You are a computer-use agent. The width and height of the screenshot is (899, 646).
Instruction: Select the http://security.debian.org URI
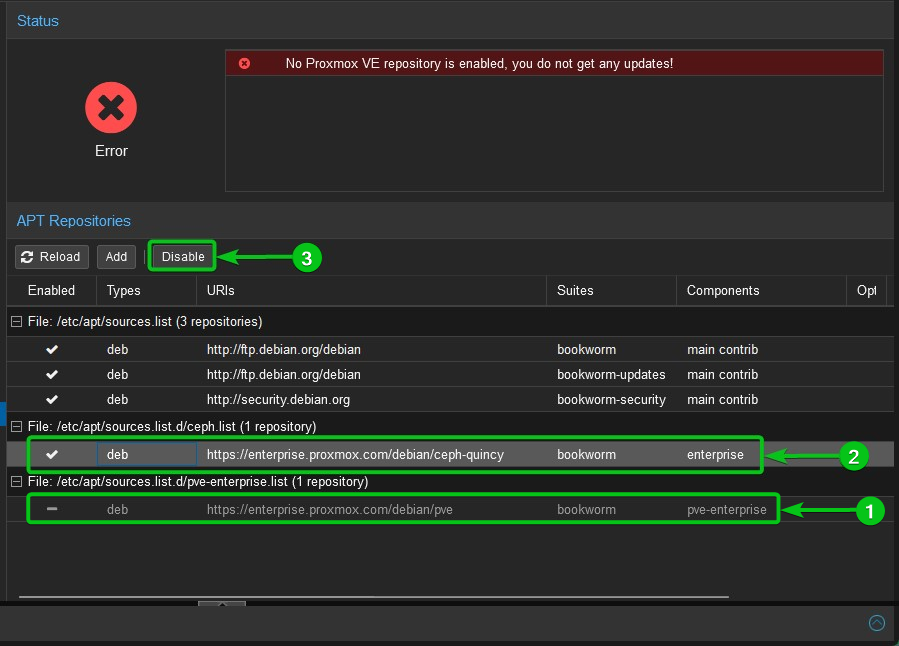(278, 400)
